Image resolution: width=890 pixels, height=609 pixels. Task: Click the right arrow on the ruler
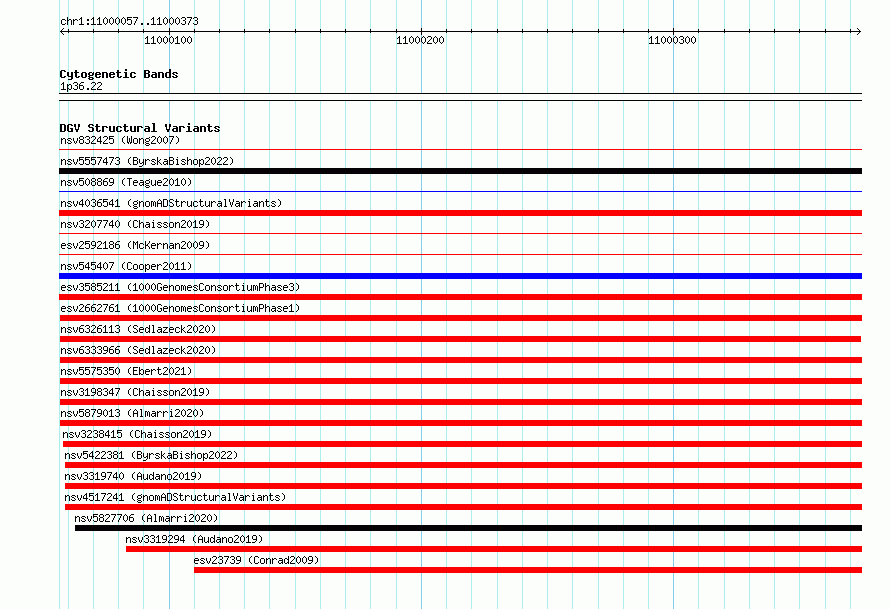click(x=858, y=31)
